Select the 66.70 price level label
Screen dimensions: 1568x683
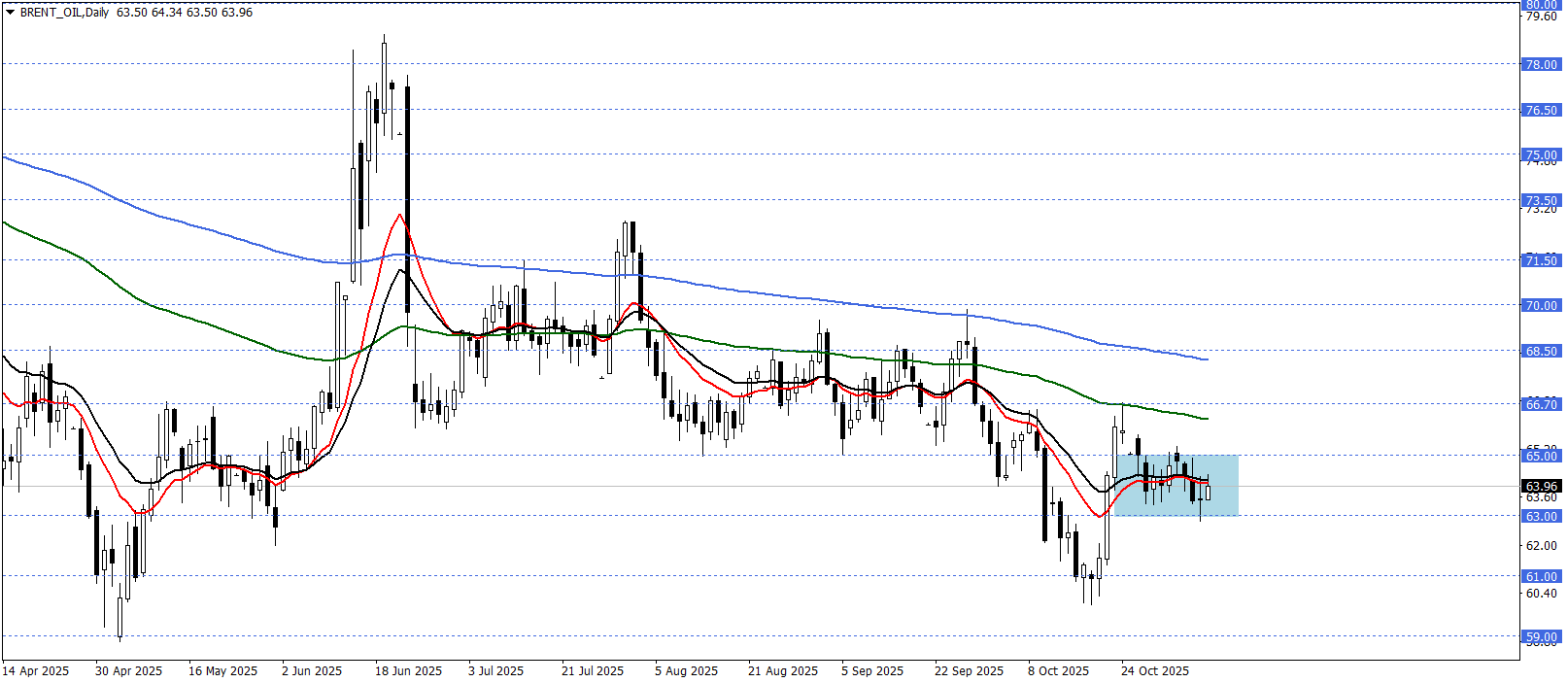point(1541,404)
